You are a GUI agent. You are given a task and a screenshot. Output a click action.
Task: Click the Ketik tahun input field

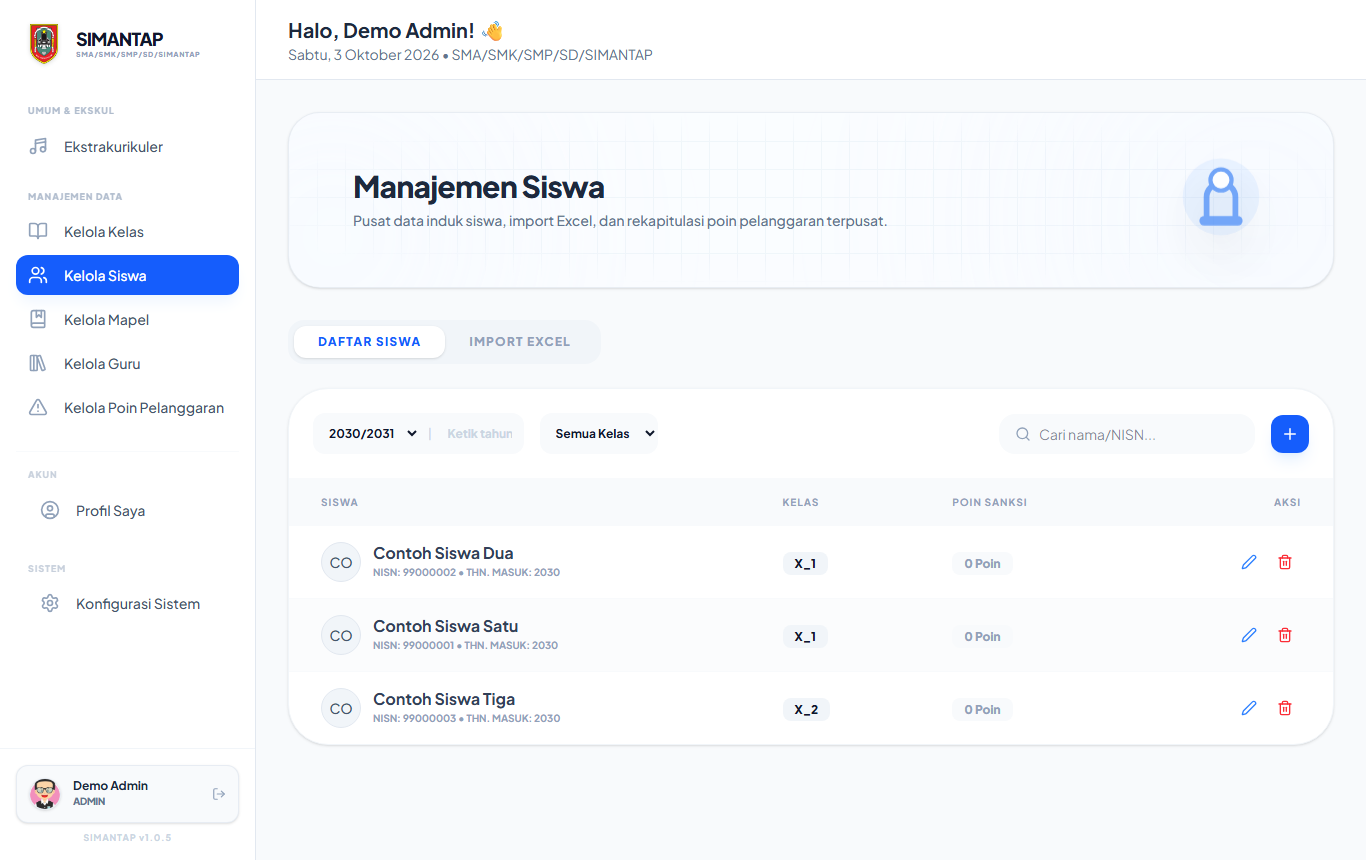pos(479,434)
